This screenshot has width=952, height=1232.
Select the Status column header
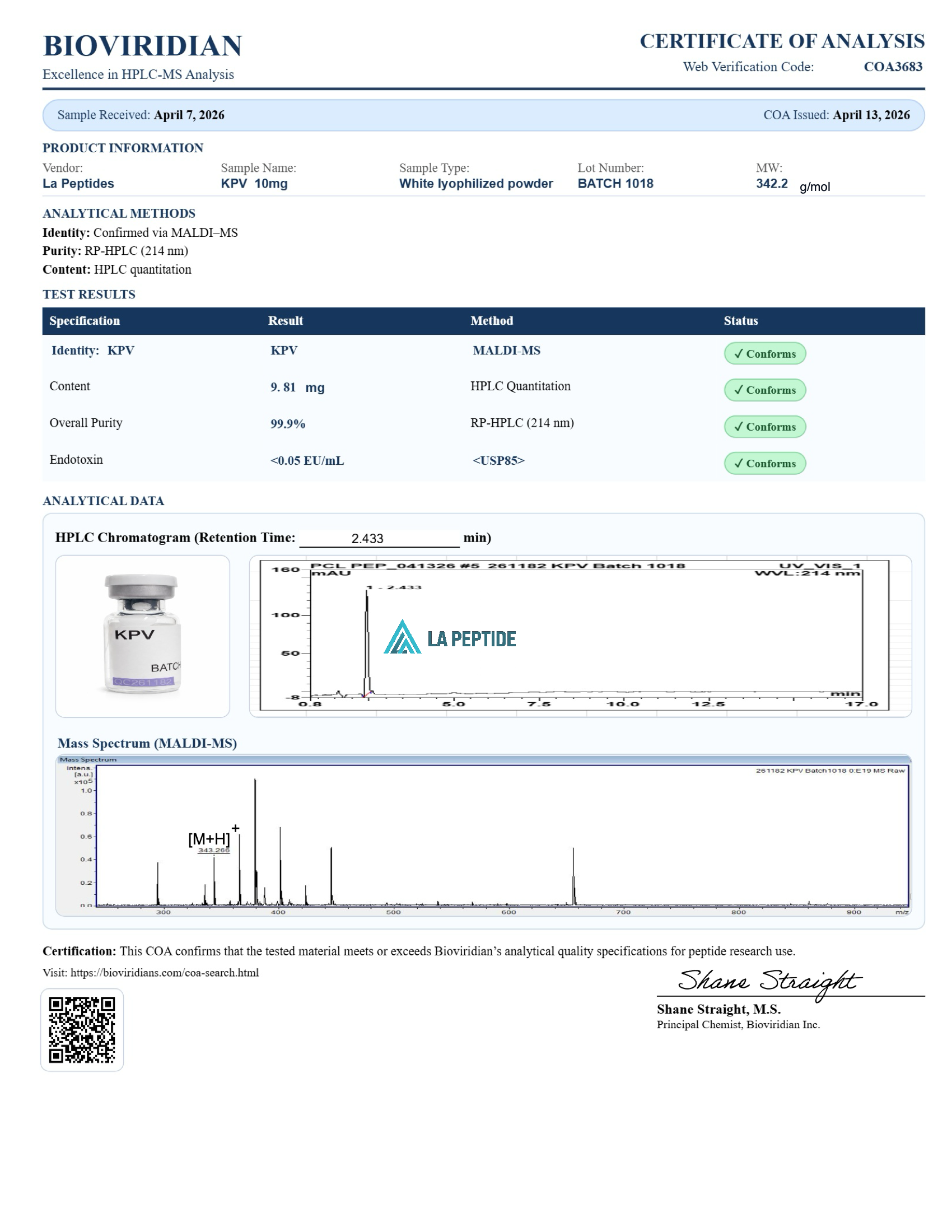pos(740,320)
